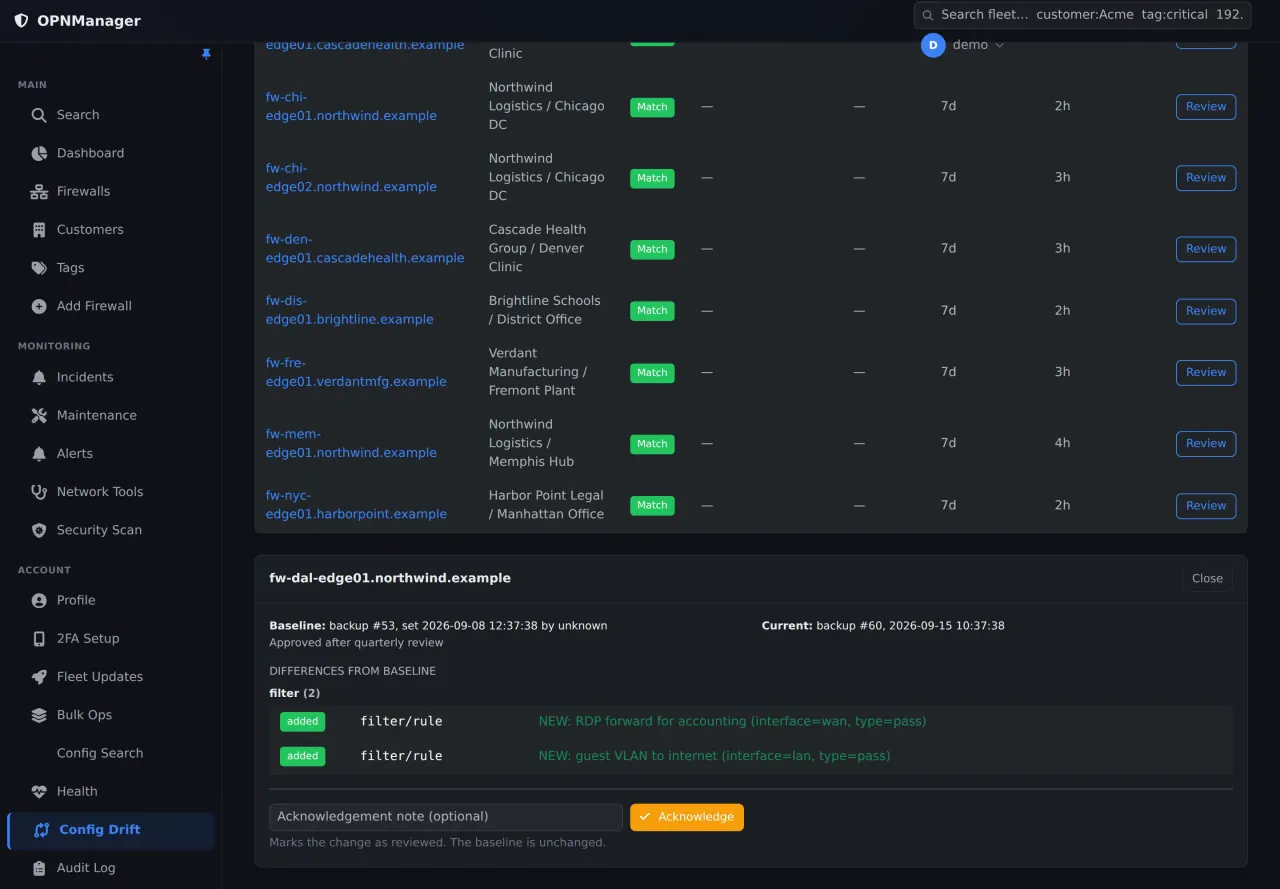Click 'Harbor Point Legal / Manhattan Office' cell
Viewport: 1280px width, 889px height.
[x=547, y=505]
